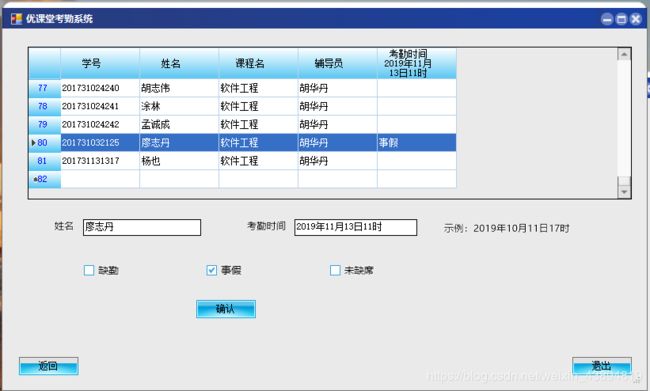The width and height of the screenshot is (650, 391).
Task: Click 软件工程 cell in row 81
Action: pyautogui.click(x=258, y=161)
